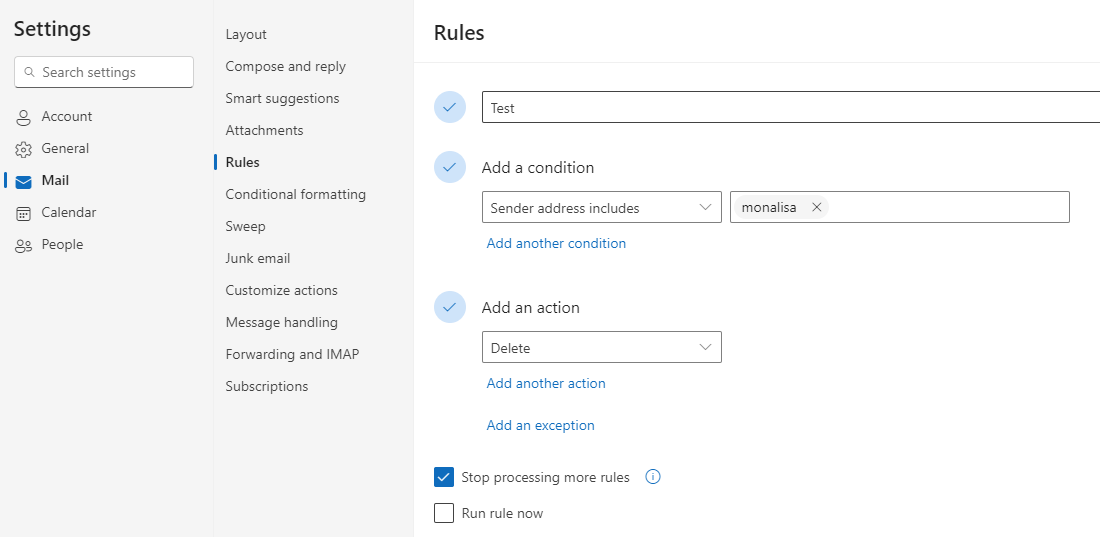
Task: Click the General gear icon
Action: click(23, 149)
